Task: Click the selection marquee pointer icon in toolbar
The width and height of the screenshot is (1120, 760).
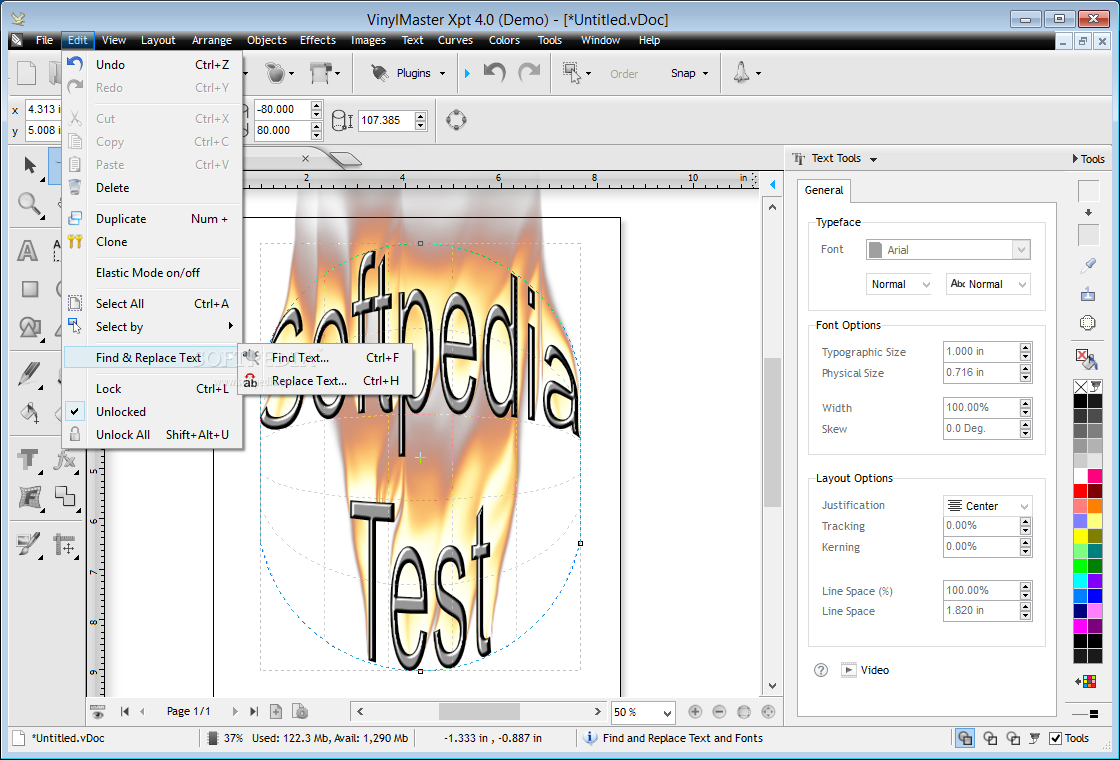Action: (573, 72)
